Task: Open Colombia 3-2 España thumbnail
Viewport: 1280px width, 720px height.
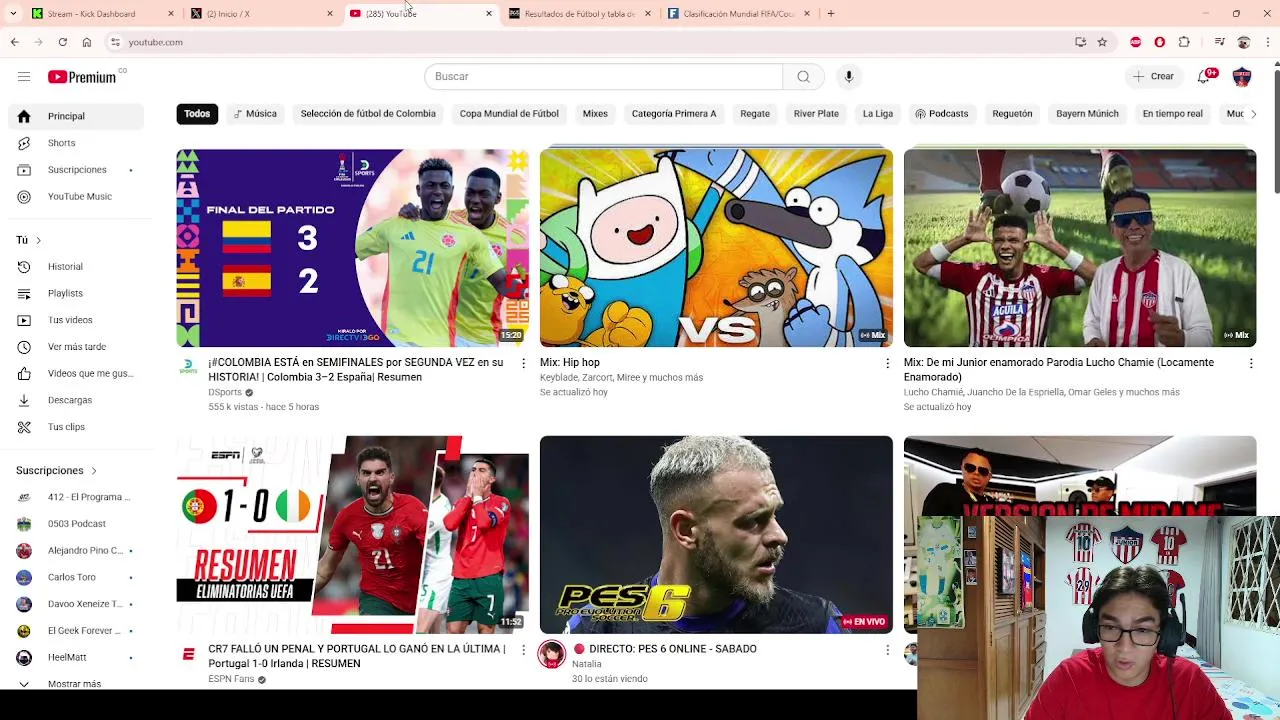Action: (353, 248)
